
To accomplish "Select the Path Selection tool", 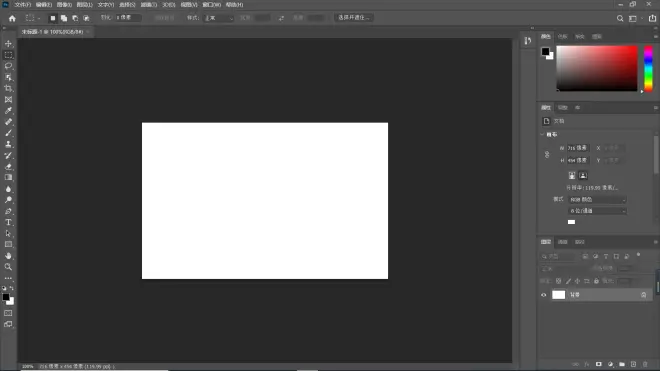I will [8, 234].
